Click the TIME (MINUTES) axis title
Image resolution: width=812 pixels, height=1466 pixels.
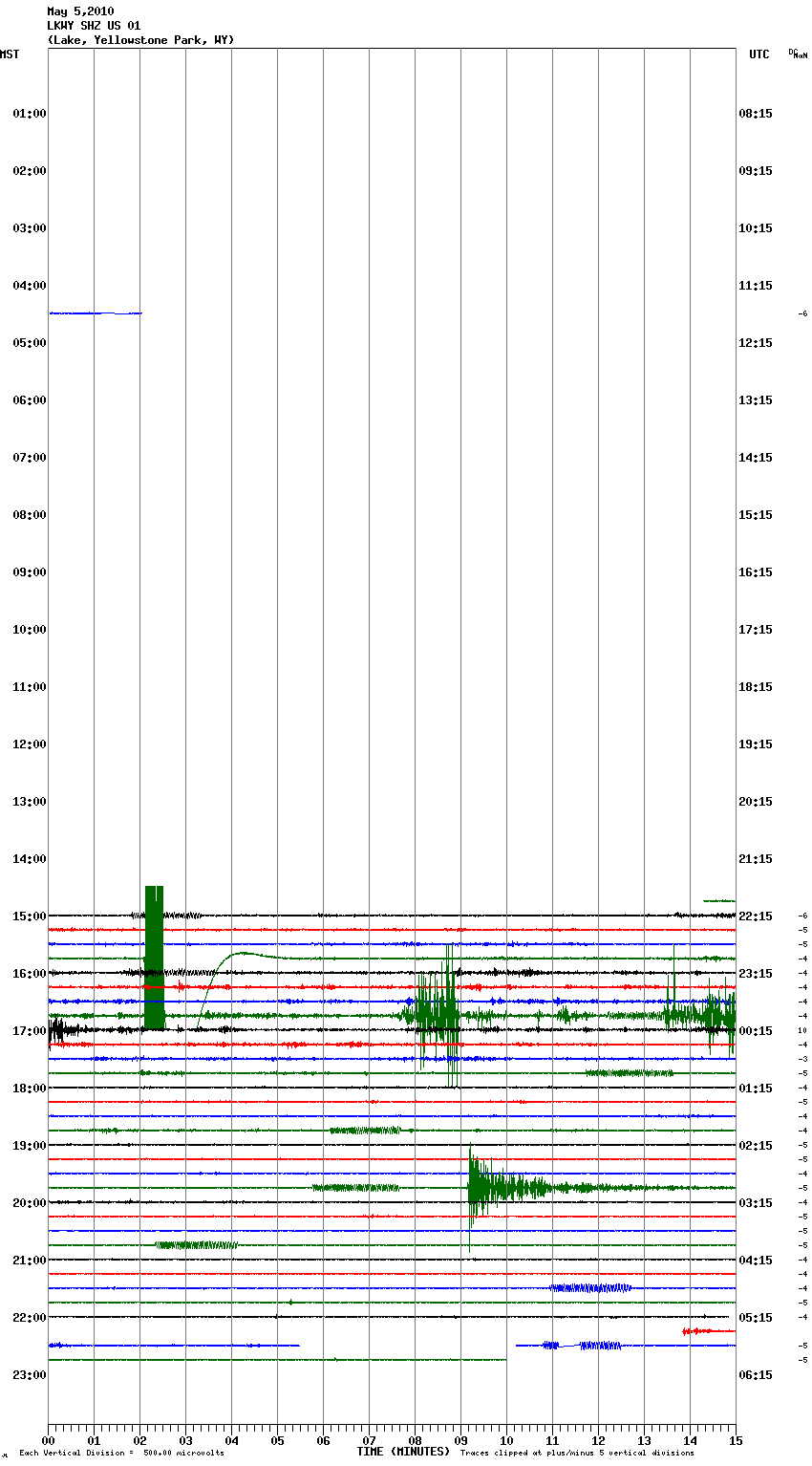pyautogui.click(x=403, y=1452)
